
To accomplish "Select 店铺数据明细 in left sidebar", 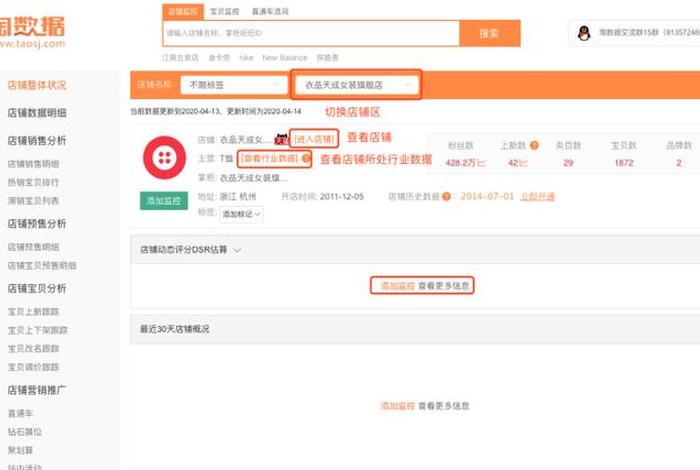I will click(37, 113).
